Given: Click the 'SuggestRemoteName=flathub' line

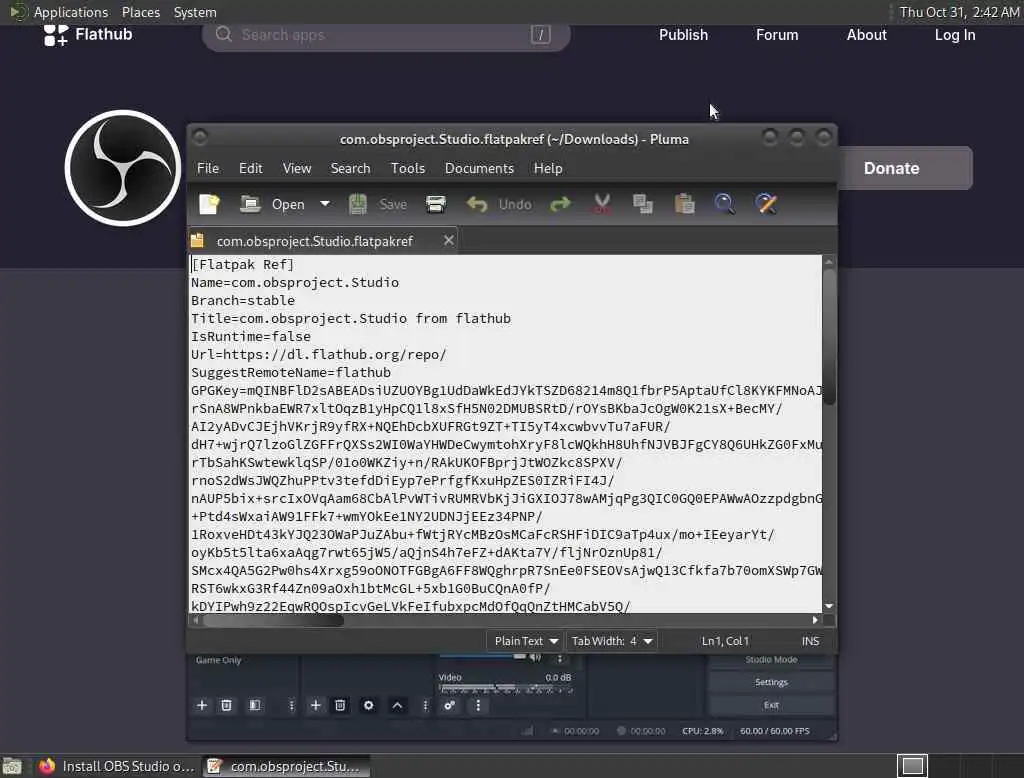Looking at the screenshot, I should 291,372.
